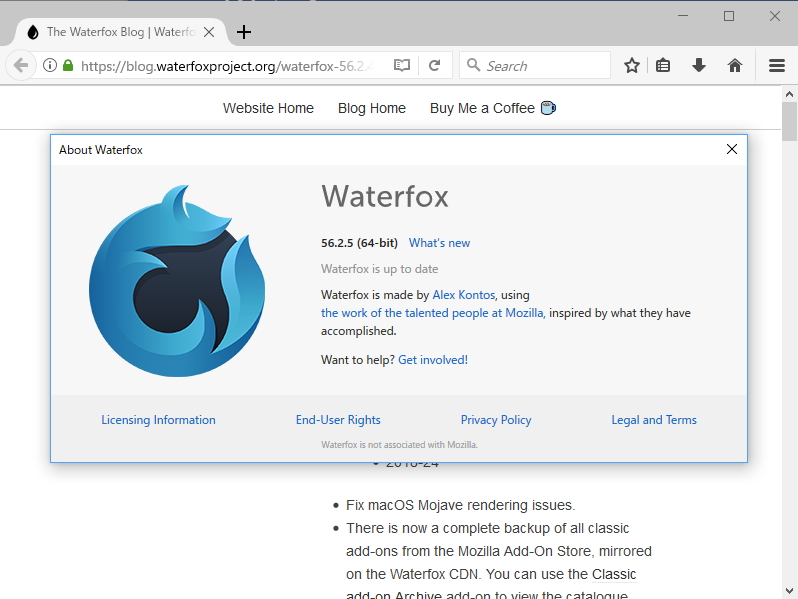Select The Waterfox Blog tab
The height and width of the screenshot is (599, 798).
[121, 32]
